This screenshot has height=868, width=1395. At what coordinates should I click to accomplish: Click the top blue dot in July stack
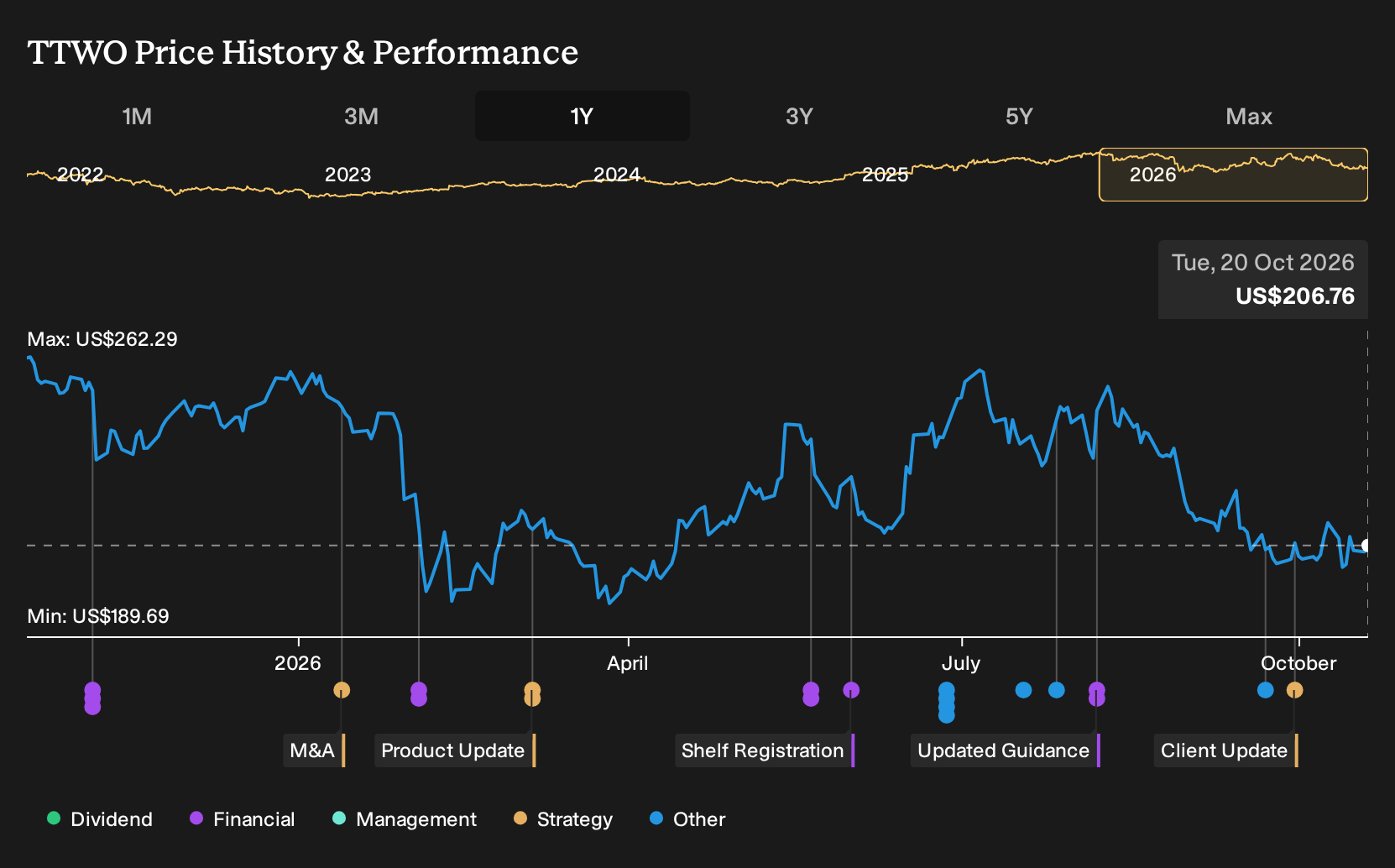tap(947, 690)
